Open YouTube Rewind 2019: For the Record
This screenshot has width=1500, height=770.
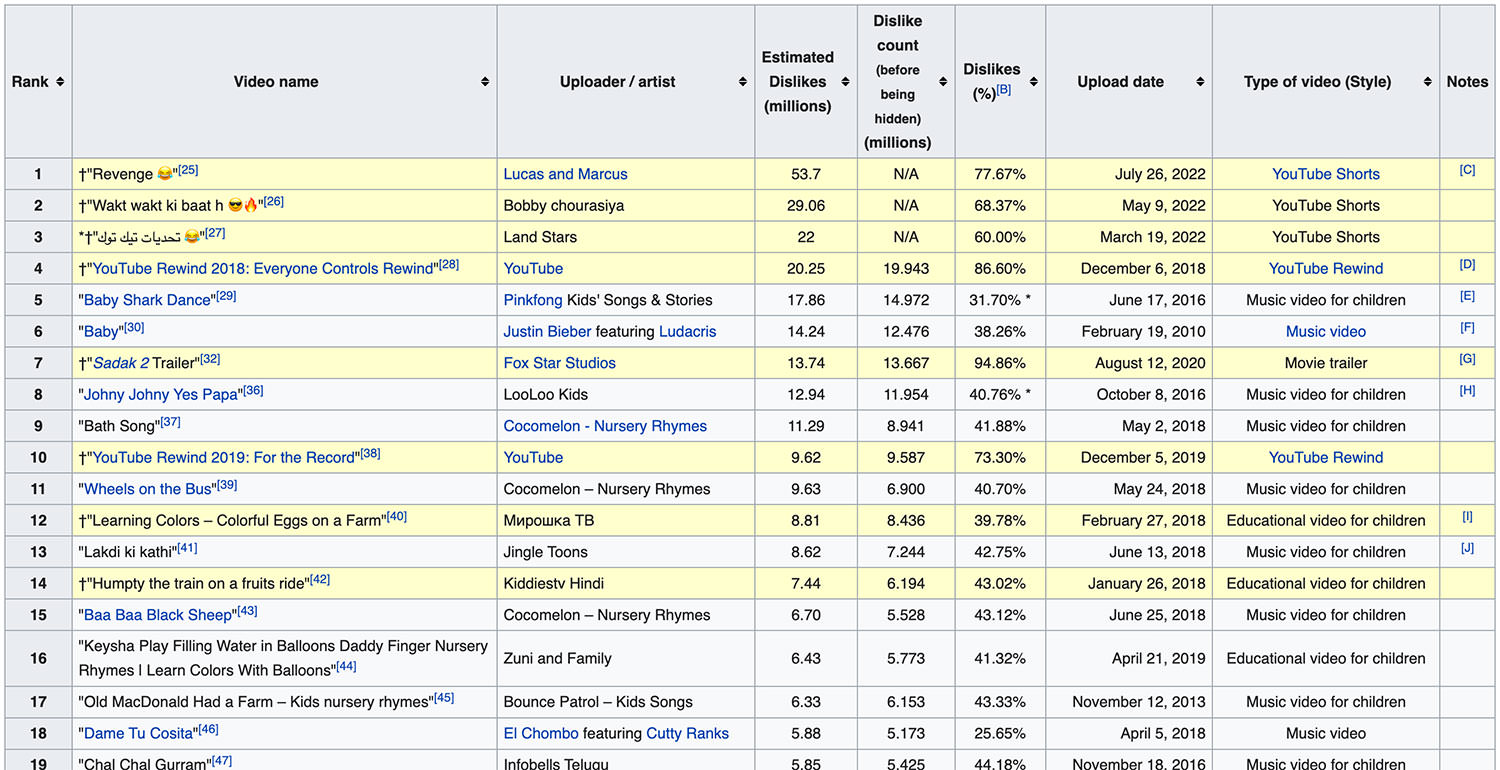coord(225,457)
